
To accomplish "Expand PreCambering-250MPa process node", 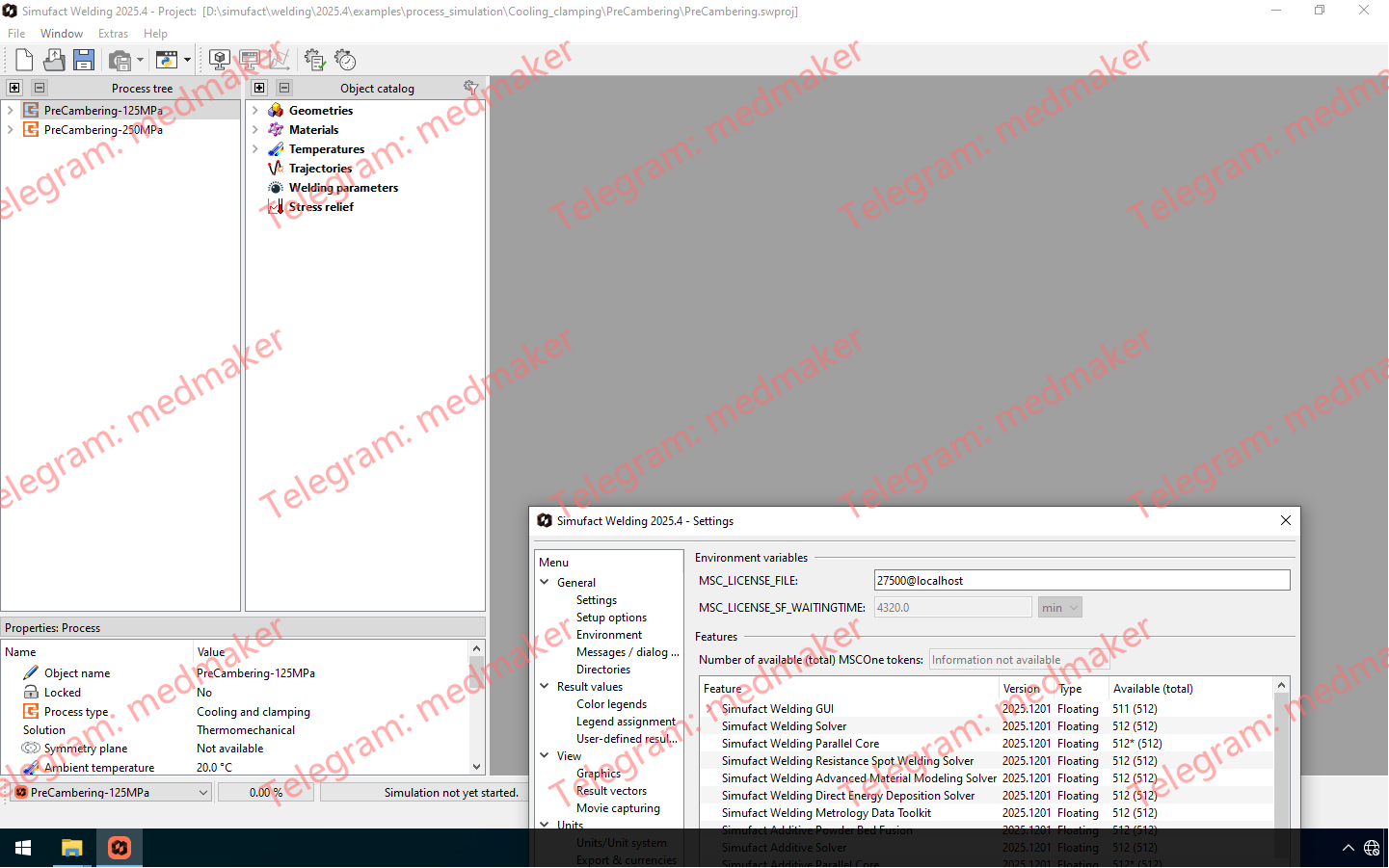I will tap(11, 130).
